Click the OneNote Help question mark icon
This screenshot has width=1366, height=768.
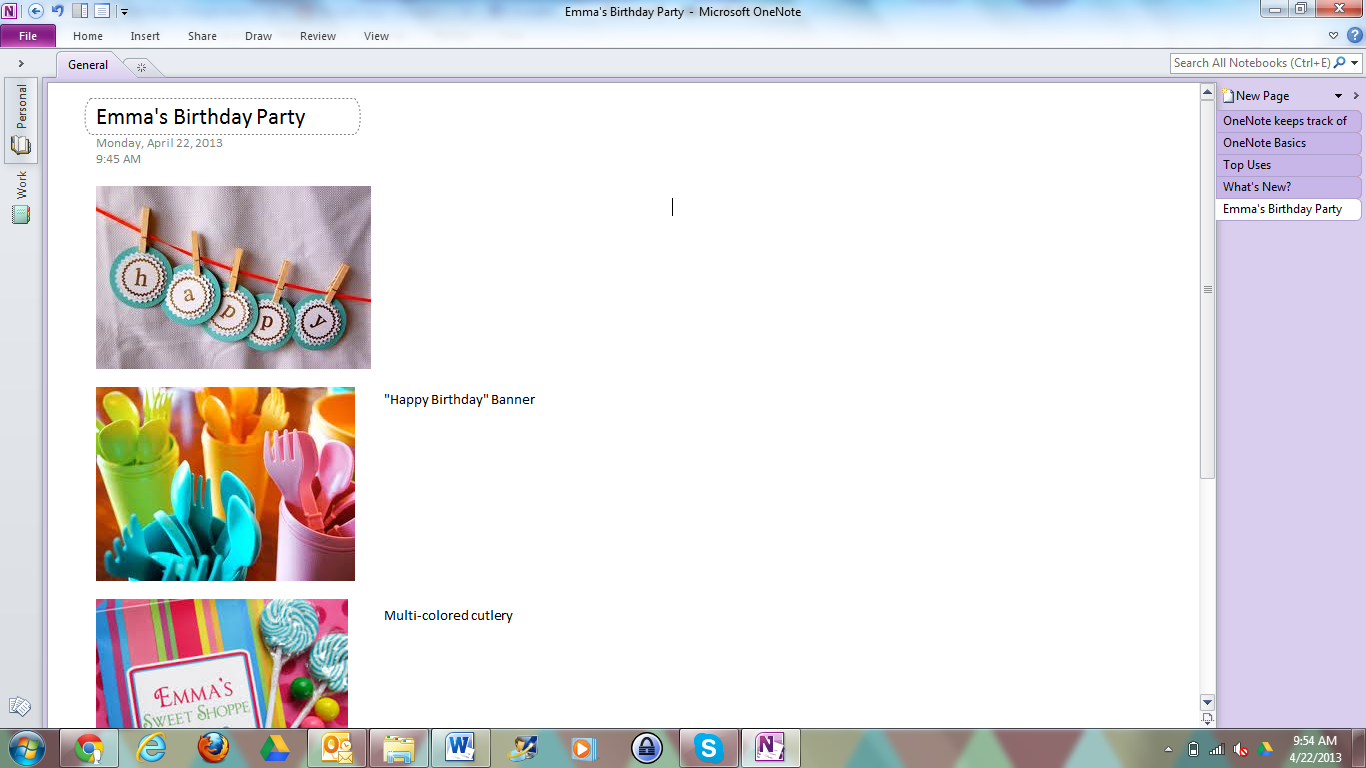(1355, 35)
